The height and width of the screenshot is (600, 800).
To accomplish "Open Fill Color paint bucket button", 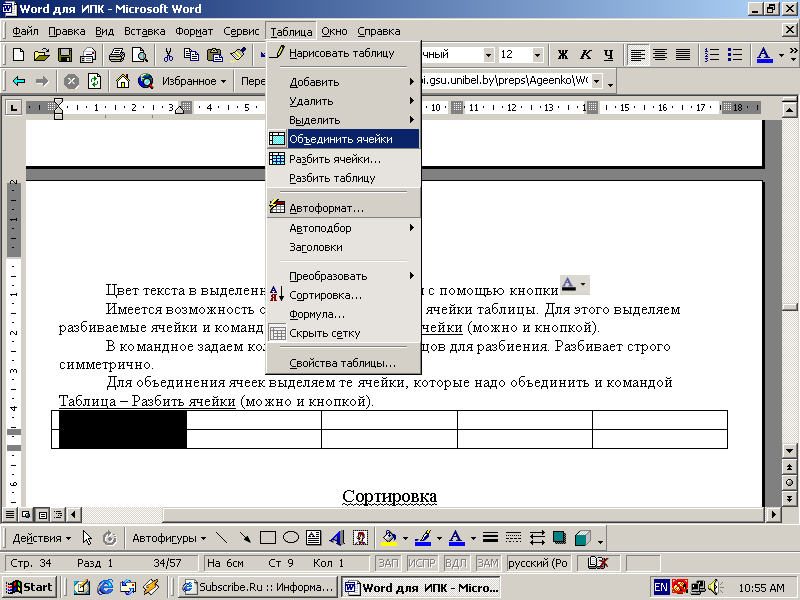I will point(389,538).
